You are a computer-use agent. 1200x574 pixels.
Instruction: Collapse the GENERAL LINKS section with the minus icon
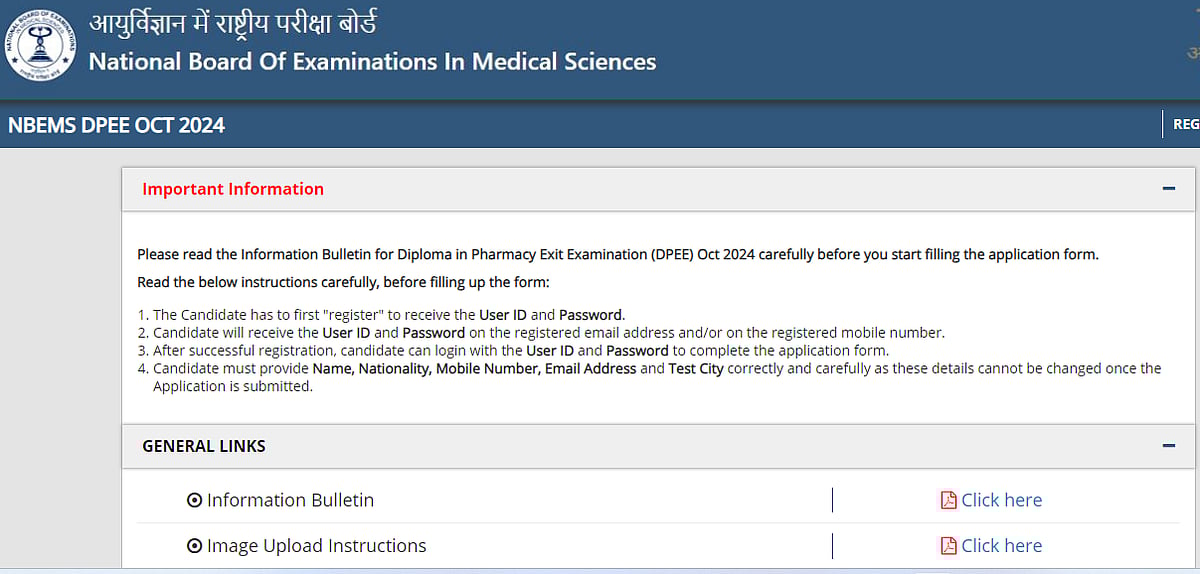pyautogui.click(x=1168, y=446)
